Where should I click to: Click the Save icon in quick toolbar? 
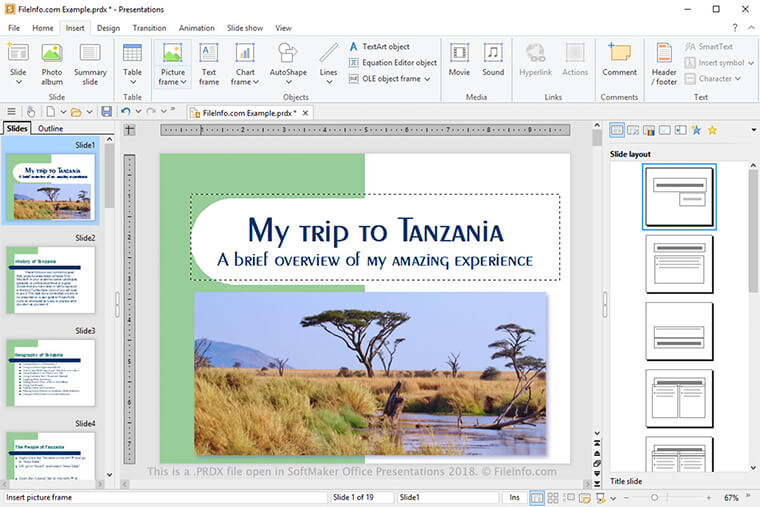coord(104,111)
